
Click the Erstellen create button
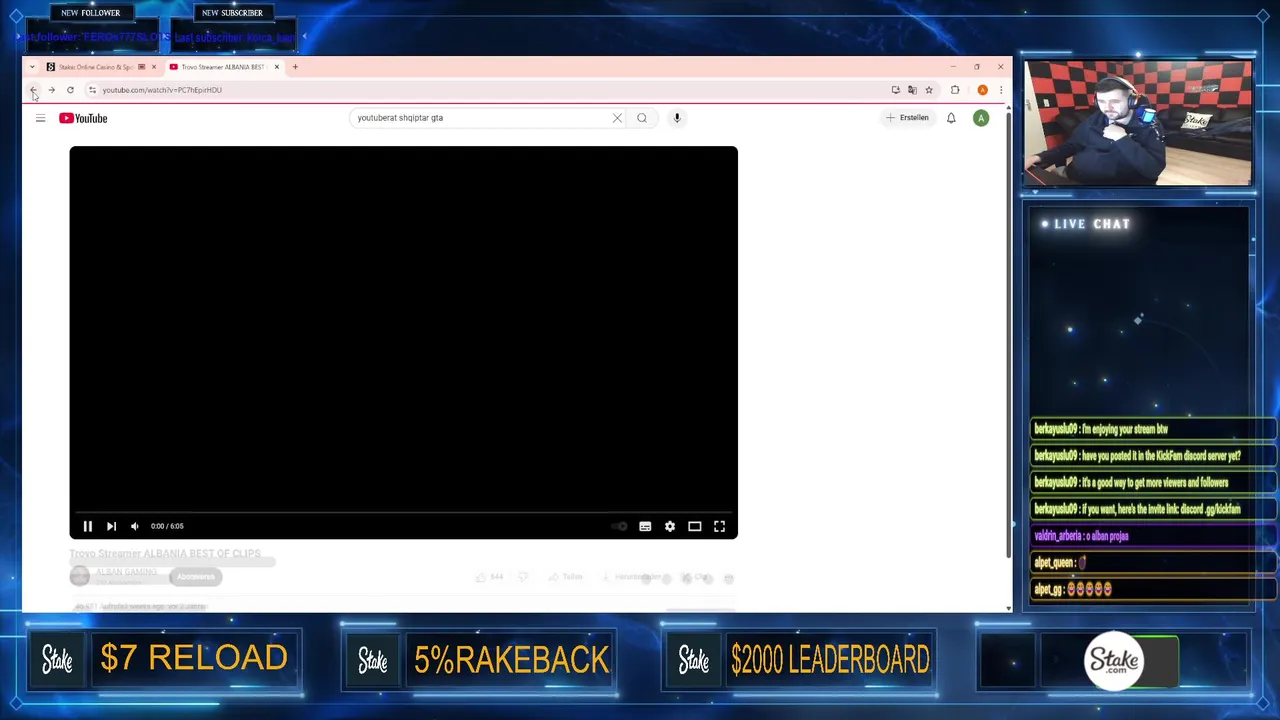pos(908,118)
